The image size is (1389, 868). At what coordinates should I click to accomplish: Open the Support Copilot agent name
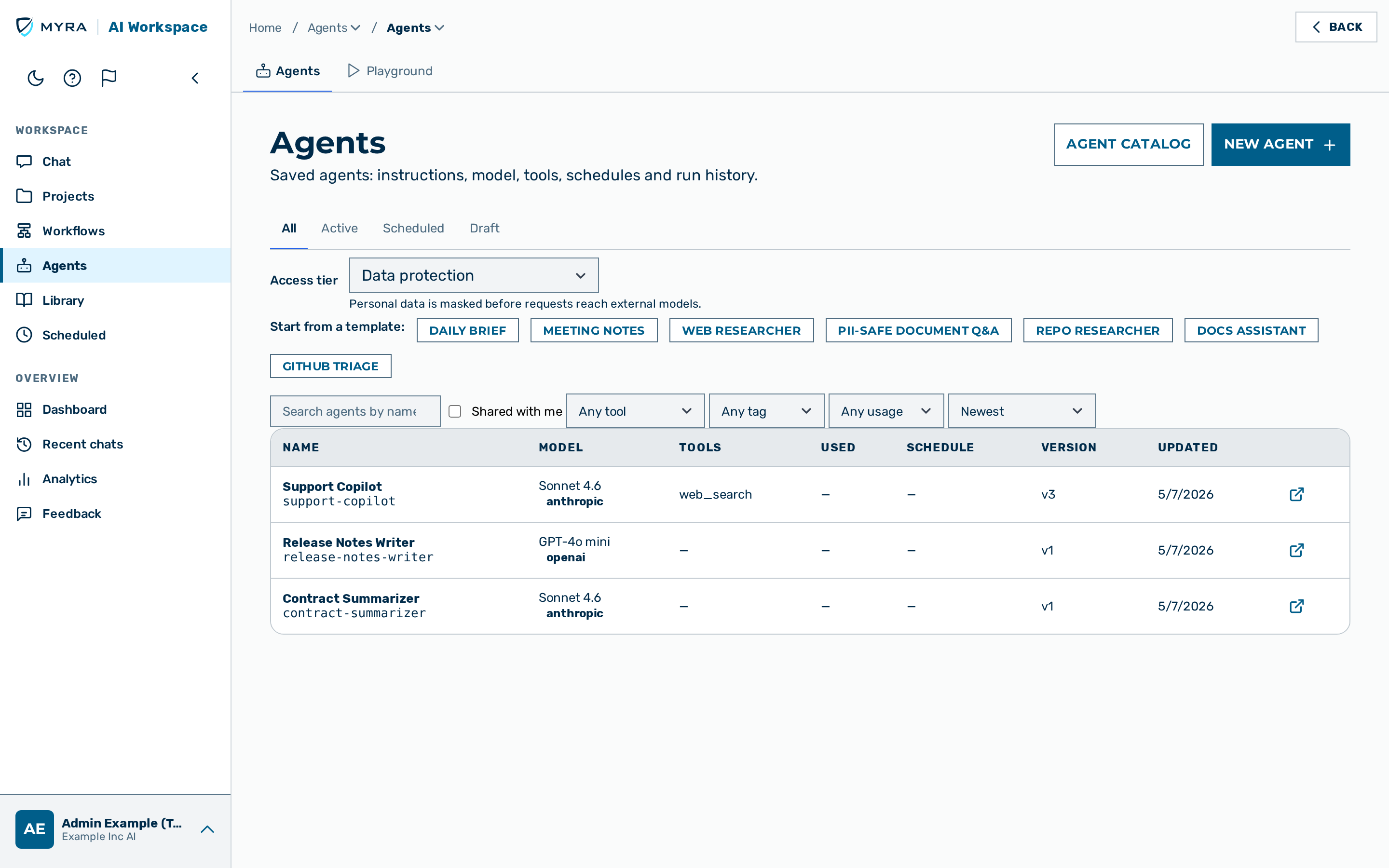tap(332, 486)
